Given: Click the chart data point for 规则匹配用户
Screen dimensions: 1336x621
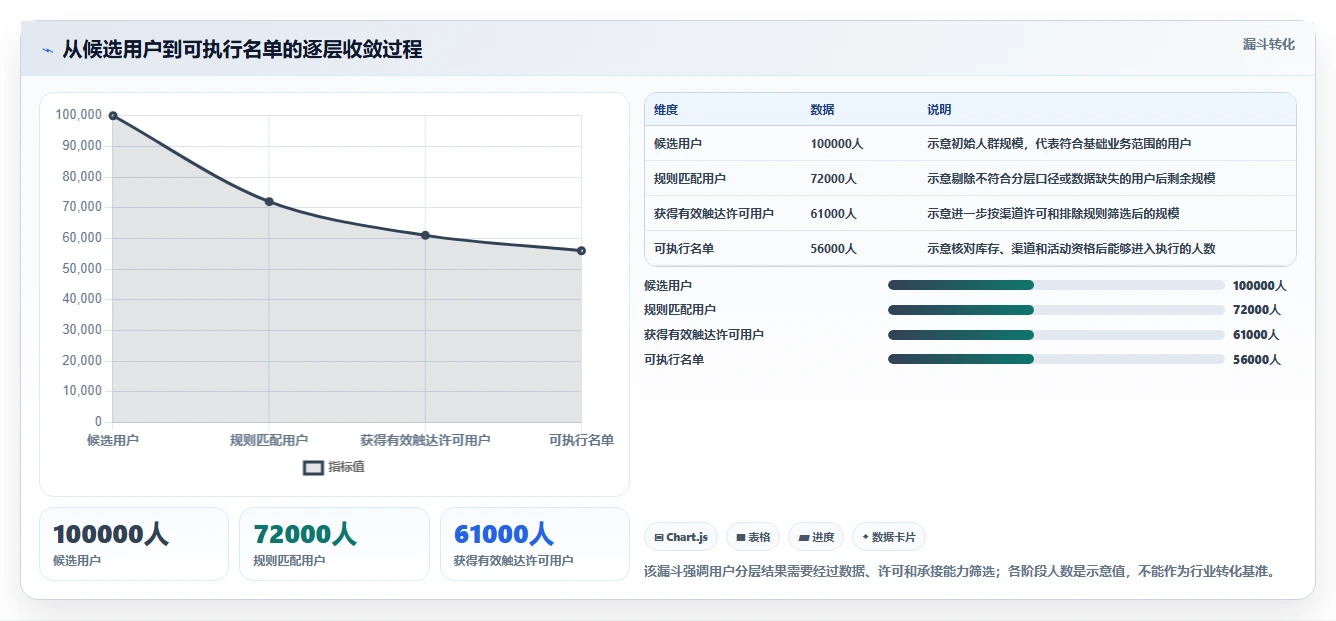Looking at the screenshot, I should (x=269, y=202).
